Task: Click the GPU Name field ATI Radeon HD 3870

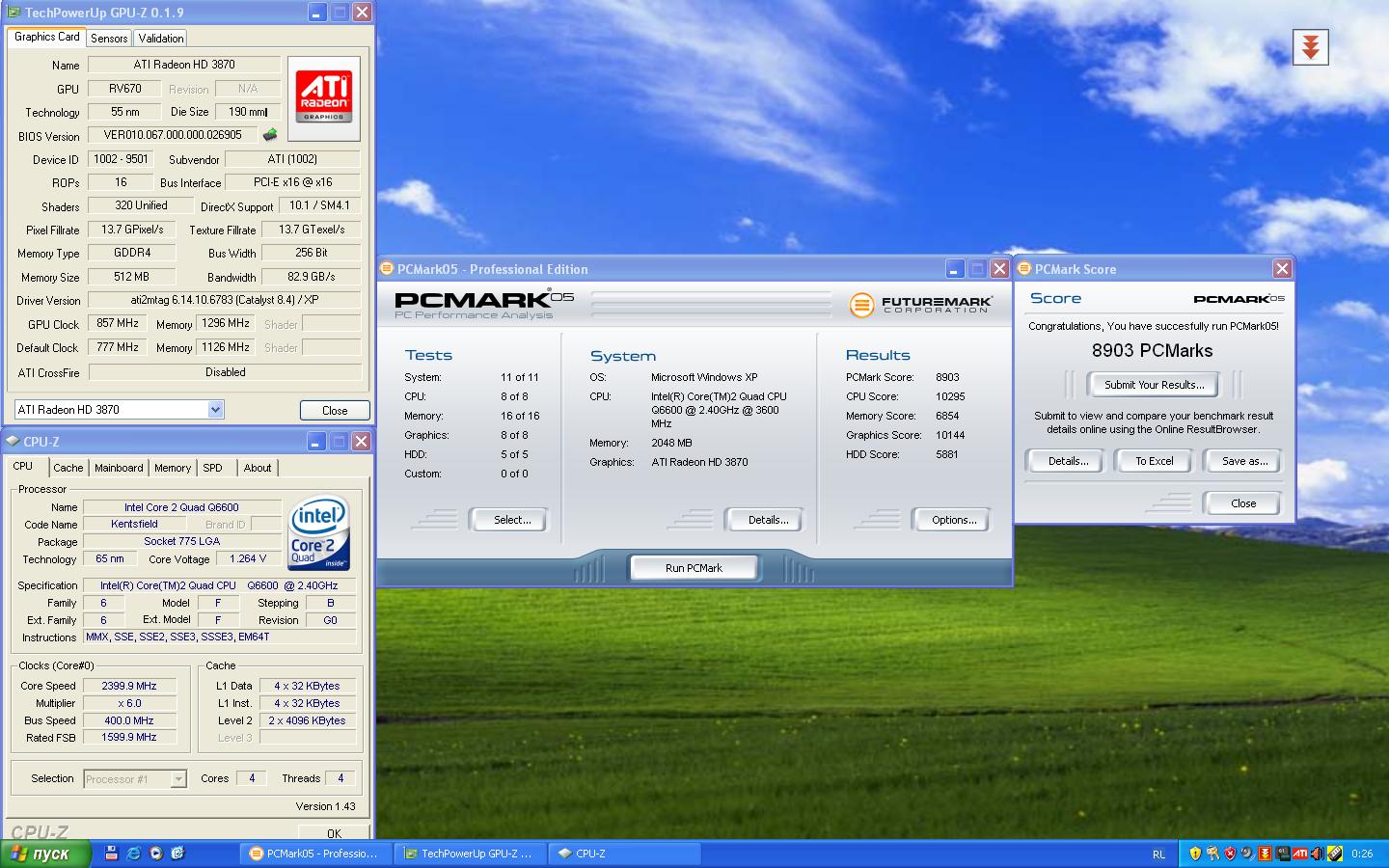Action: [184, 65]
